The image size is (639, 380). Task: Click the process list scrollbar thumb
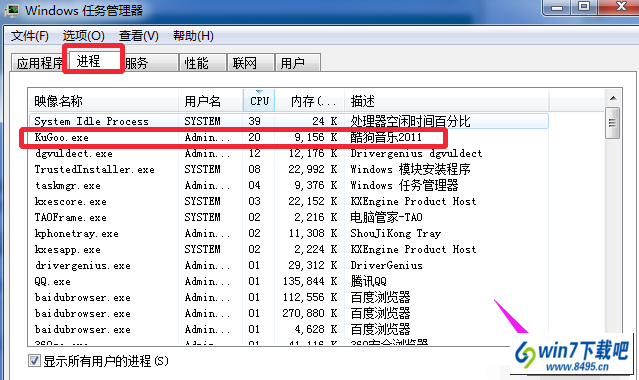click(613, 123)
